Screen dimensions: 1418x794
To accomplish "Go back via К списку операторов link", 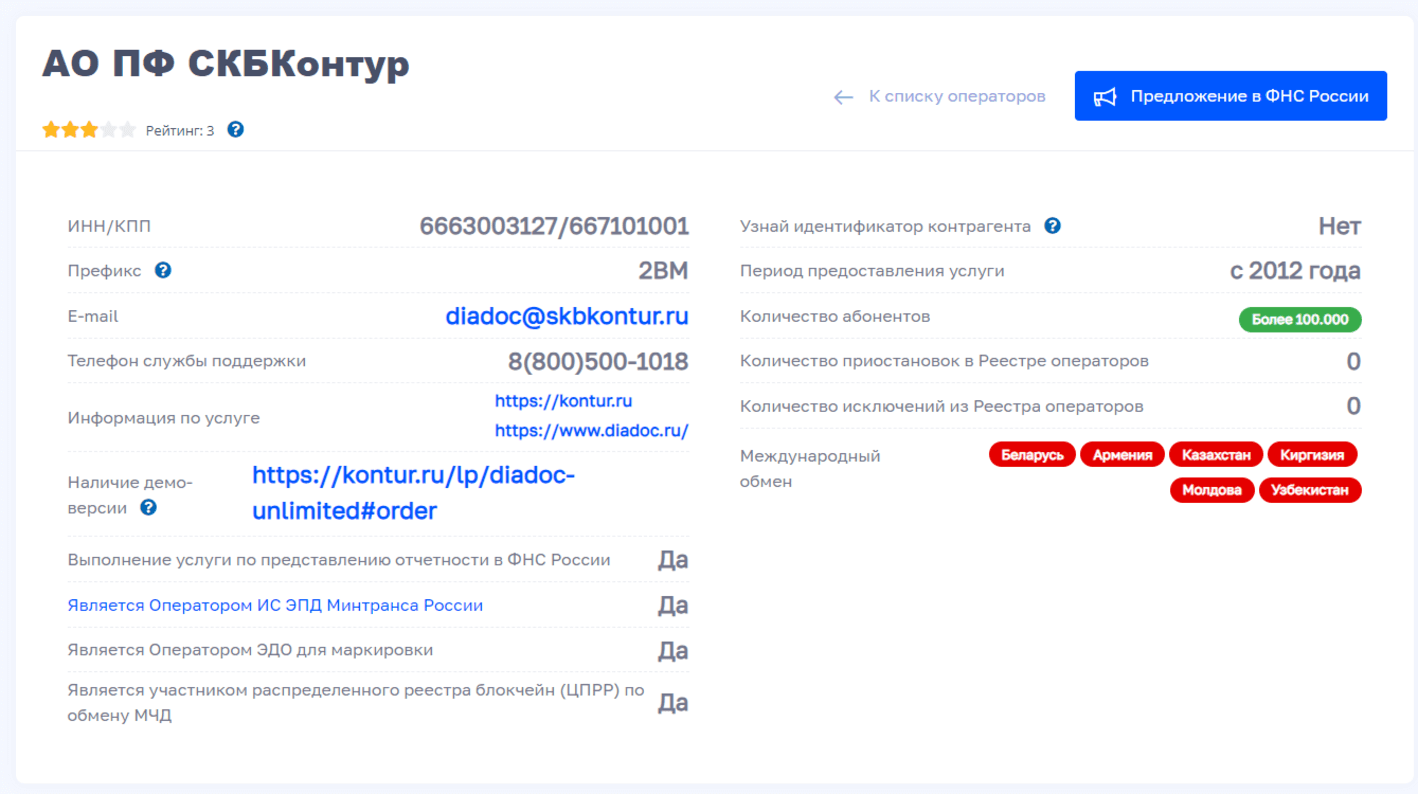I will pyautogui.click(x=940, y=97).
